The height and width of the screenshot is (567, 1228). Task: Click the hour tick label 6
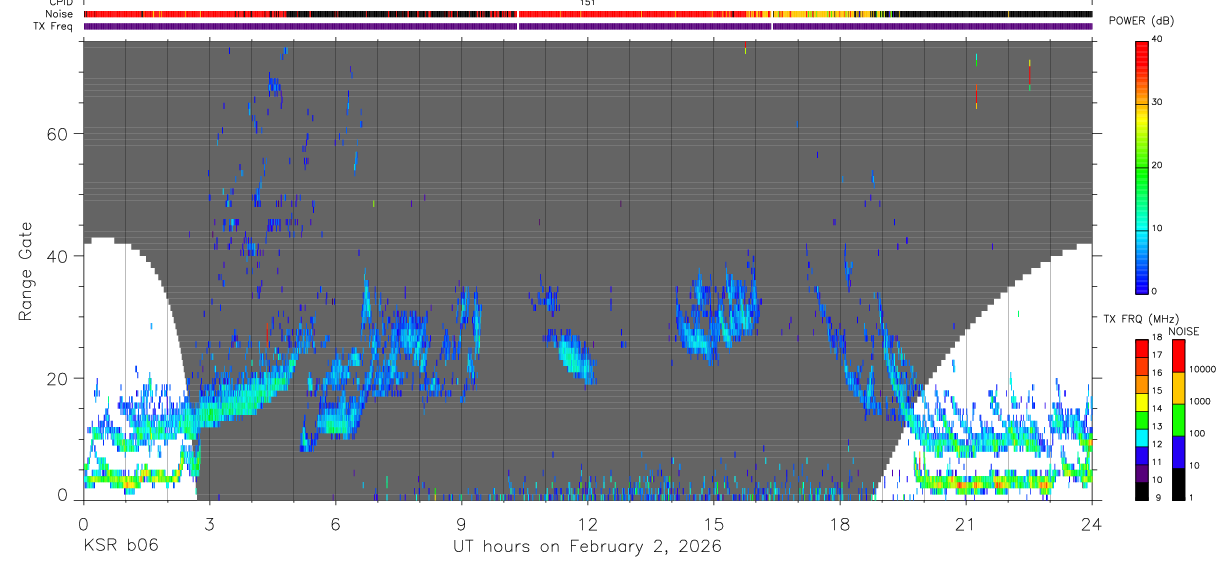(x=335, y=523)
